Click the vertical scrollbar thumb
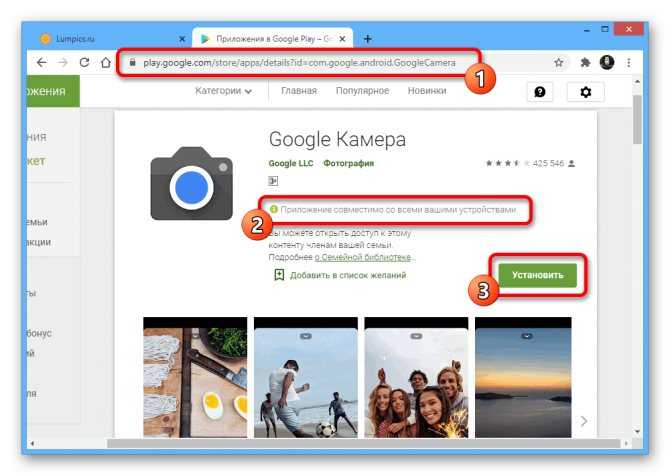Viewport: 670px width, 476px height. 637,119
